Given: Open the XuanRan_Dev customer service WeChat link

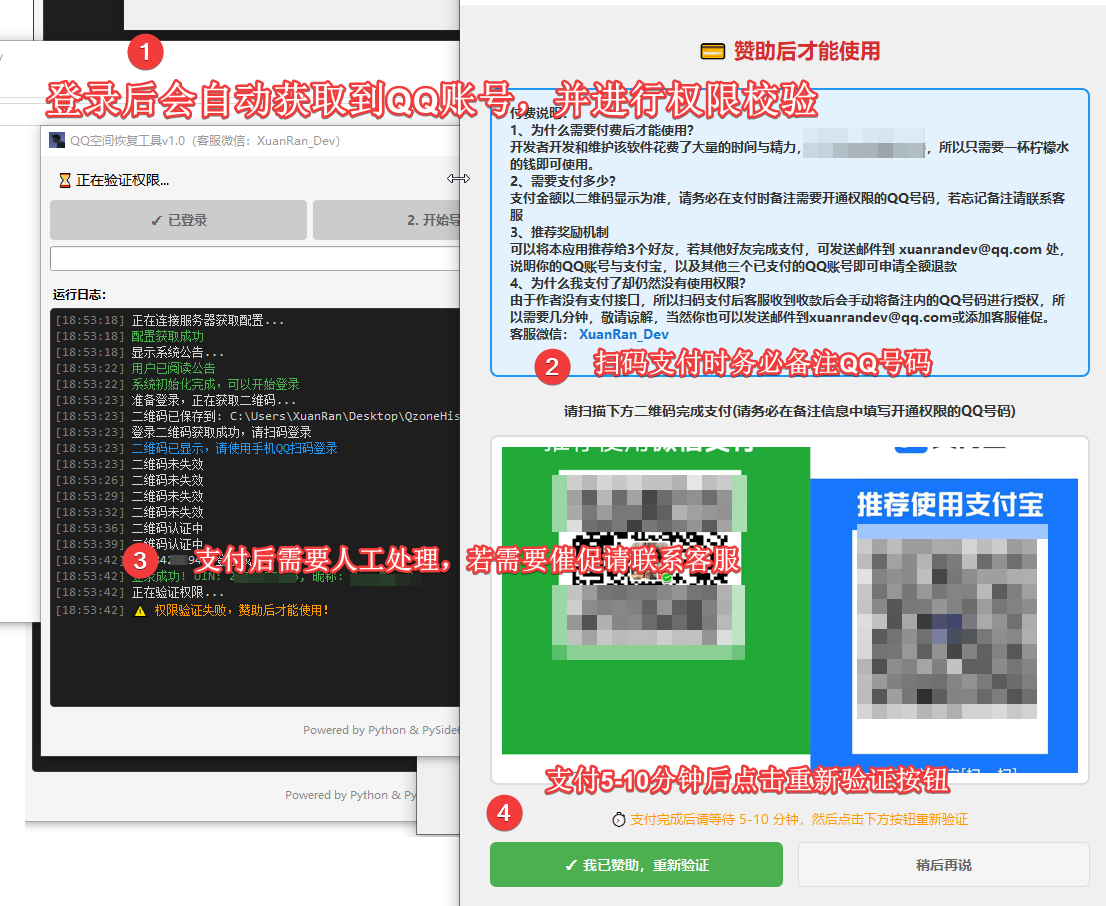Looking at the screenshot, I should point(624,334).
